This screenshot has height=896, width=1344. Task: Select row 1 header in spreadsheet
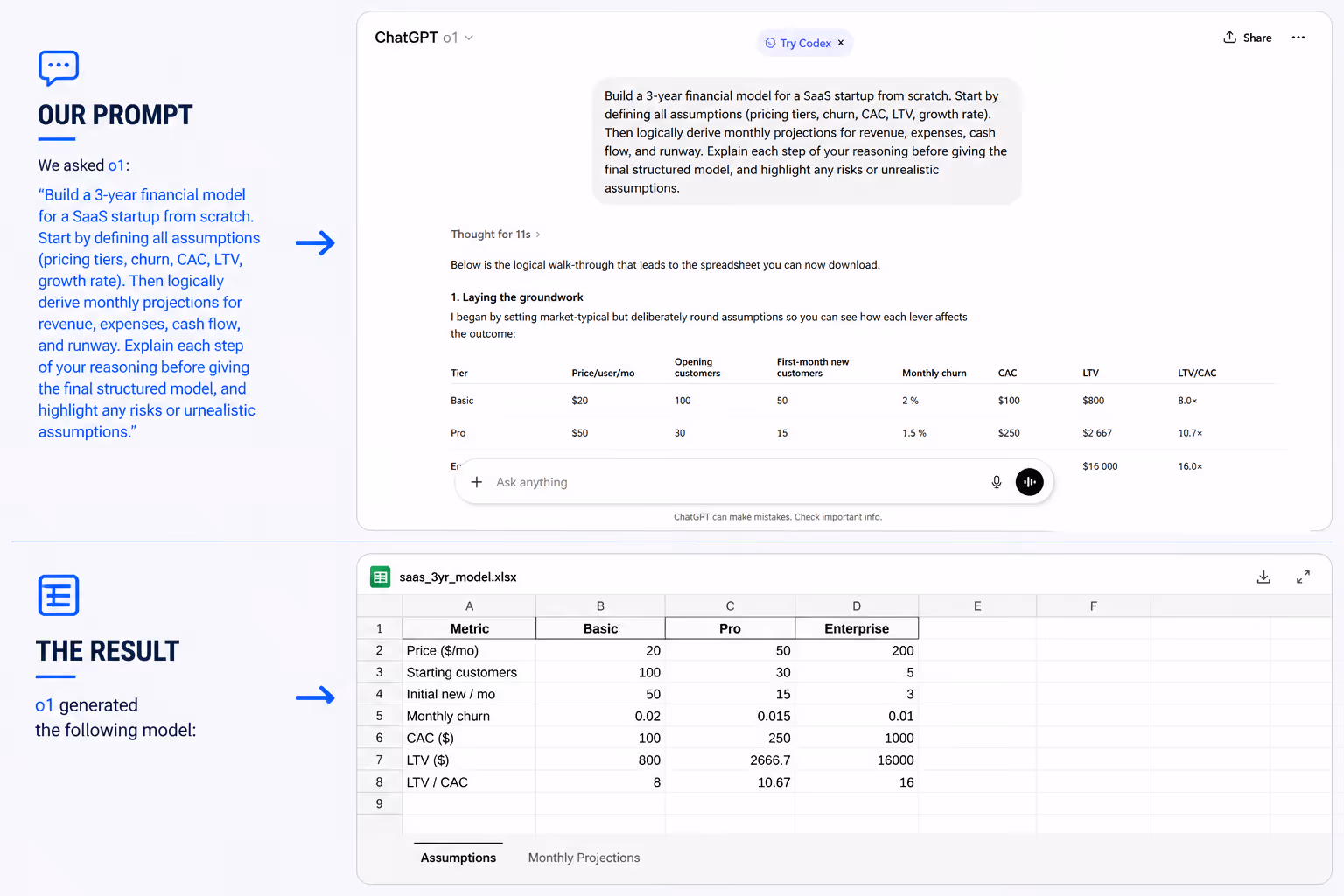(x=380, y=628)
